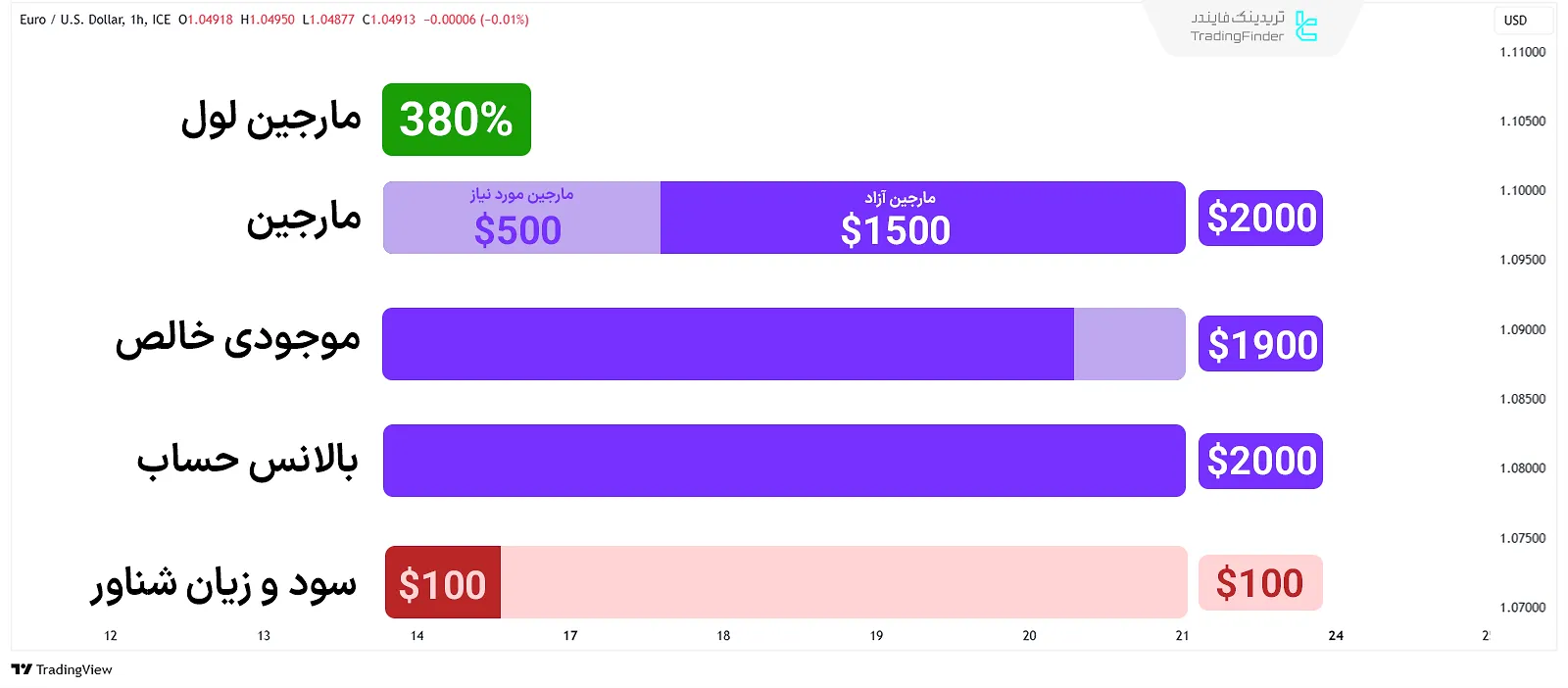This screenshot has width=1568, height=688.
Task: Click the $1900 net equity badge
Action: pos(1260,344)
